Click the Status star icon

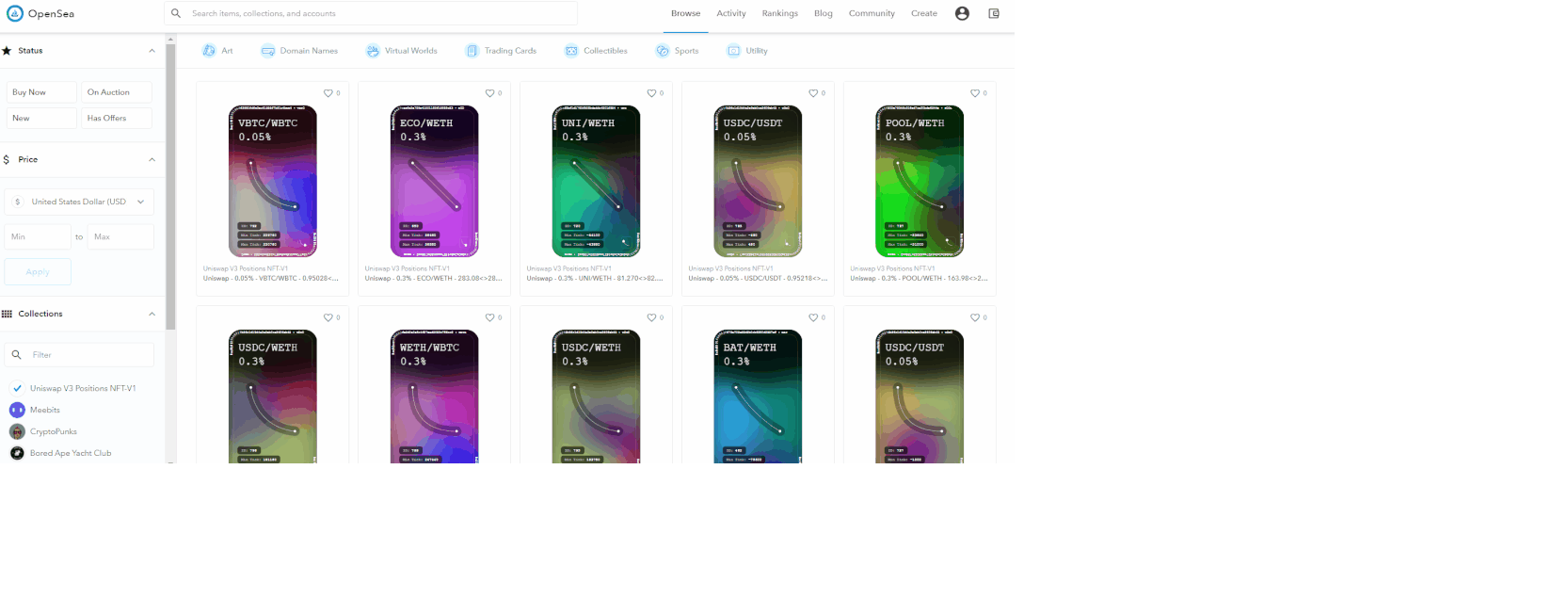[7, 51]
